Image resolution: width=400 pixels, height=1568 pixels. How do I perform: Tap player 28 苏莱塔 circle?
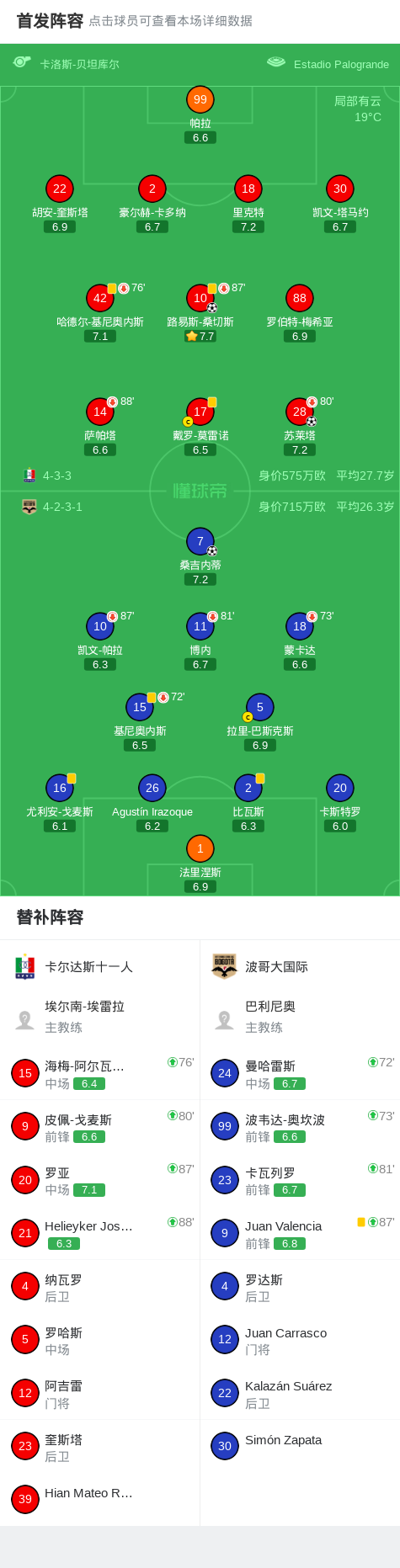pos(300,412)
